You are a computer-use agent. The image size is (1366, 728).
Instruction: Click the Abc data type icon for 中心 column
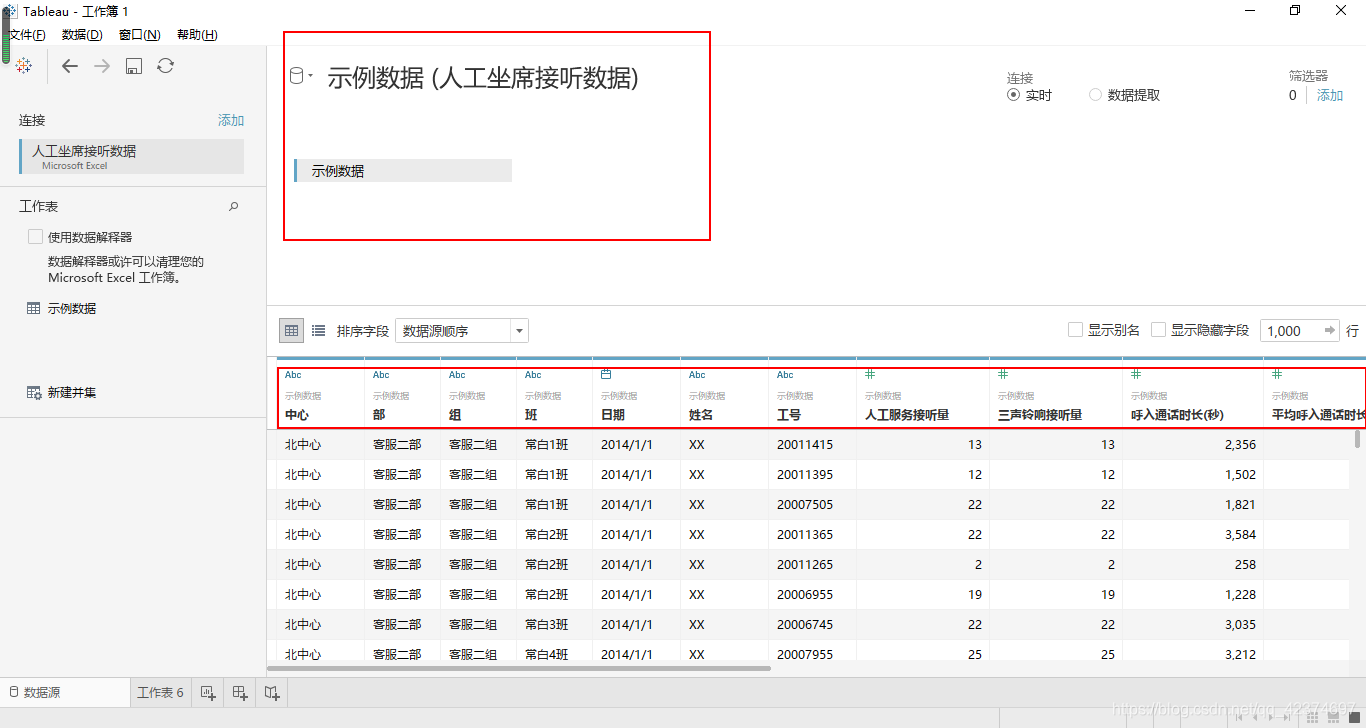293,375
